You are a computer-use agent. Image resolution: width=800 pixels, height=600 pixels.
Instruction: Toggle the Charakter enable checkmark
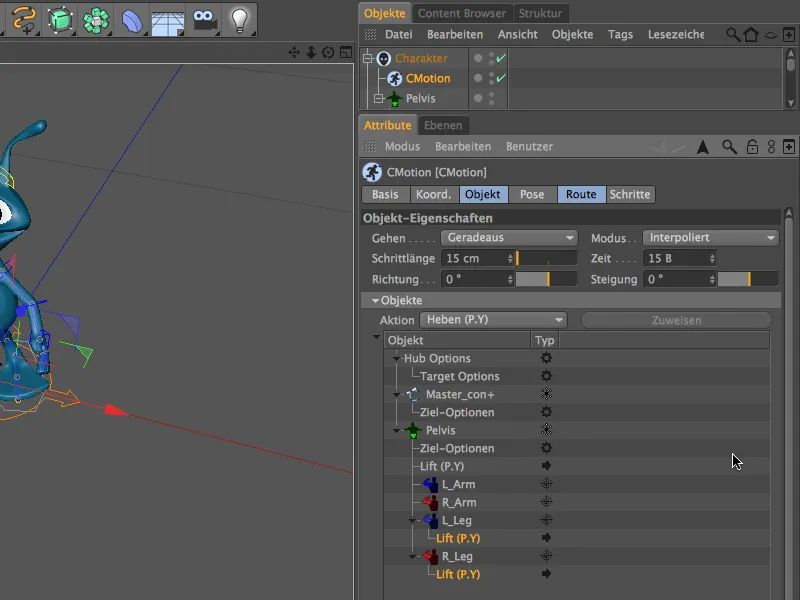pyautogui.click(x=501, y=58)
